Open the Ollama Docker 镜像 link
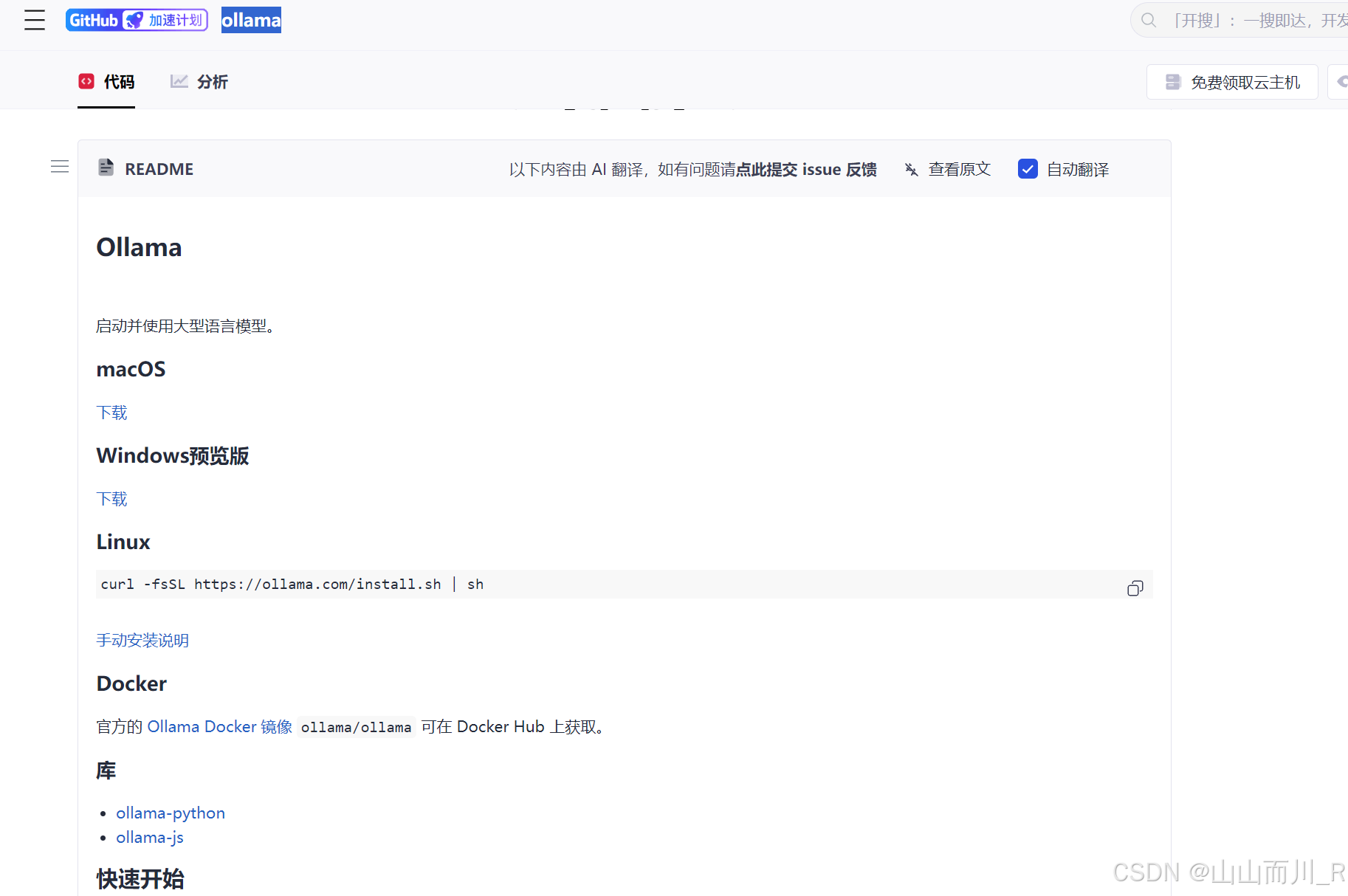The width and height of the screenshot is (1348, 896). click(220, 726)
